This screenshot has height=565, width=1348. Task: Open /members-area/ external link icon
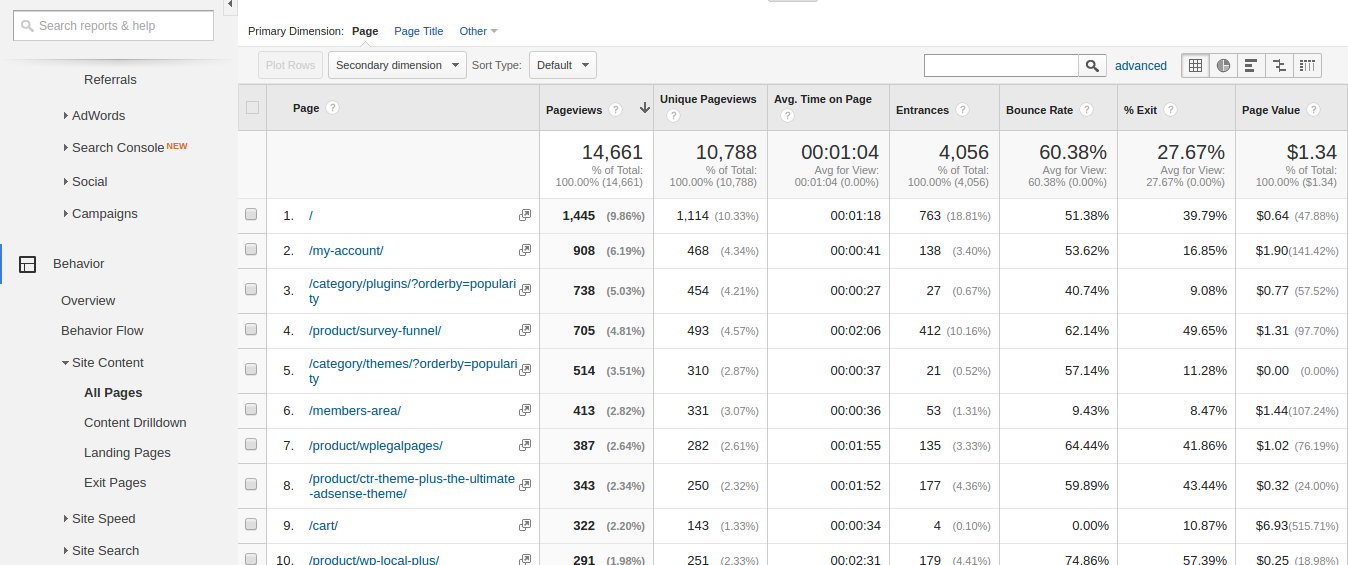pyautogui.click(x=525, y=410)
